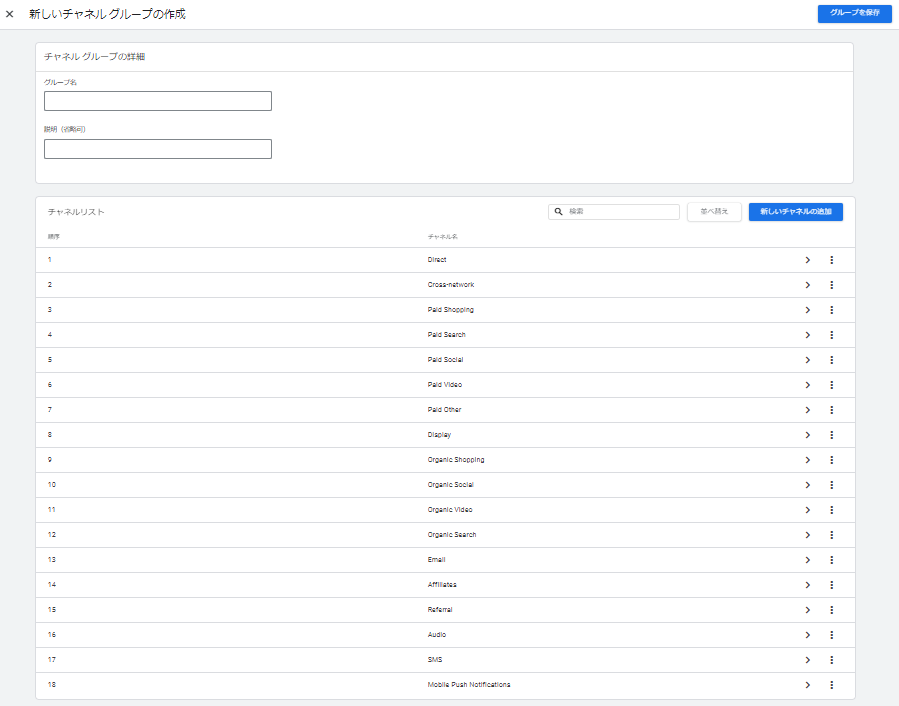Click the グループを保存 button
Screen dimensions: 899x706
click(x=854, y=14)
